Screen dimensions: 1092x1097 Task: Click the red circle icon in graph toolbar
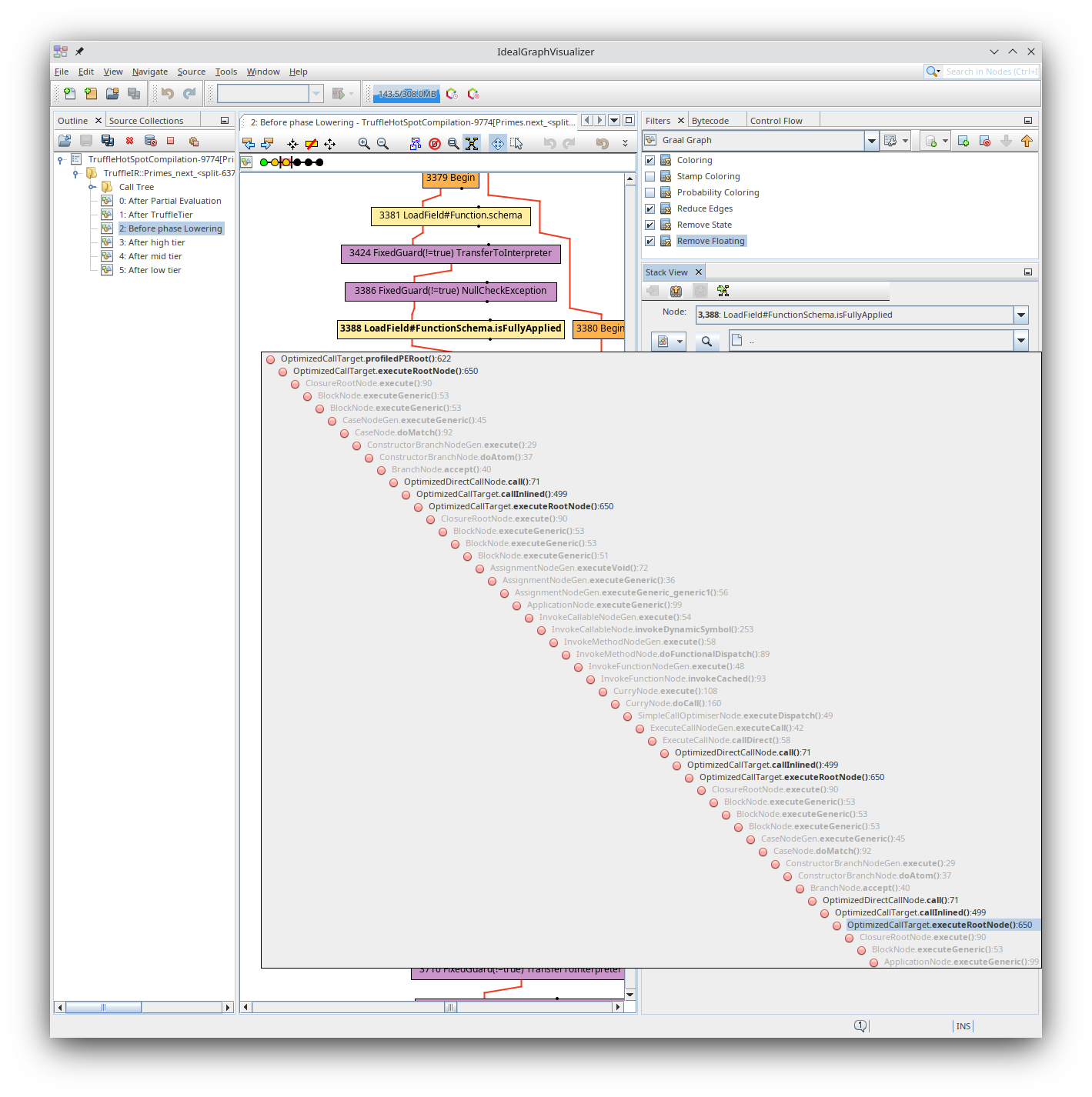coord(435,144)
